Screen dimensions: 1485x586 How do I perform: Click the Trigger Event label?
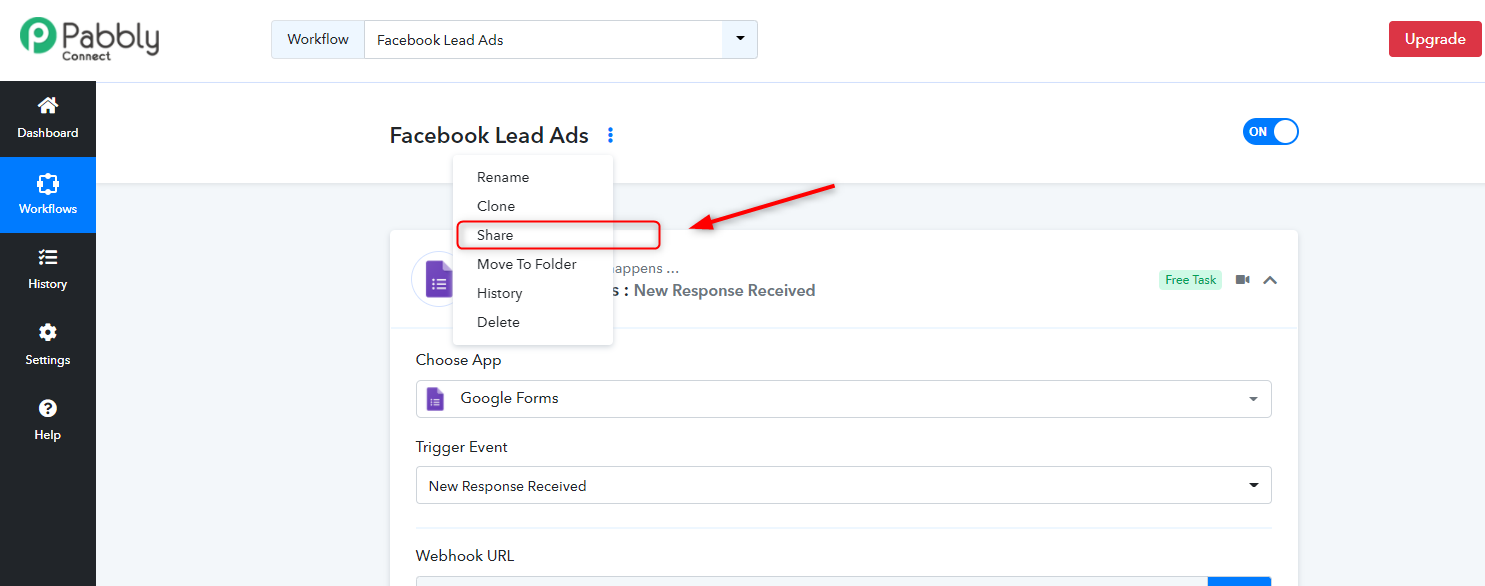(x=462, y=447)
